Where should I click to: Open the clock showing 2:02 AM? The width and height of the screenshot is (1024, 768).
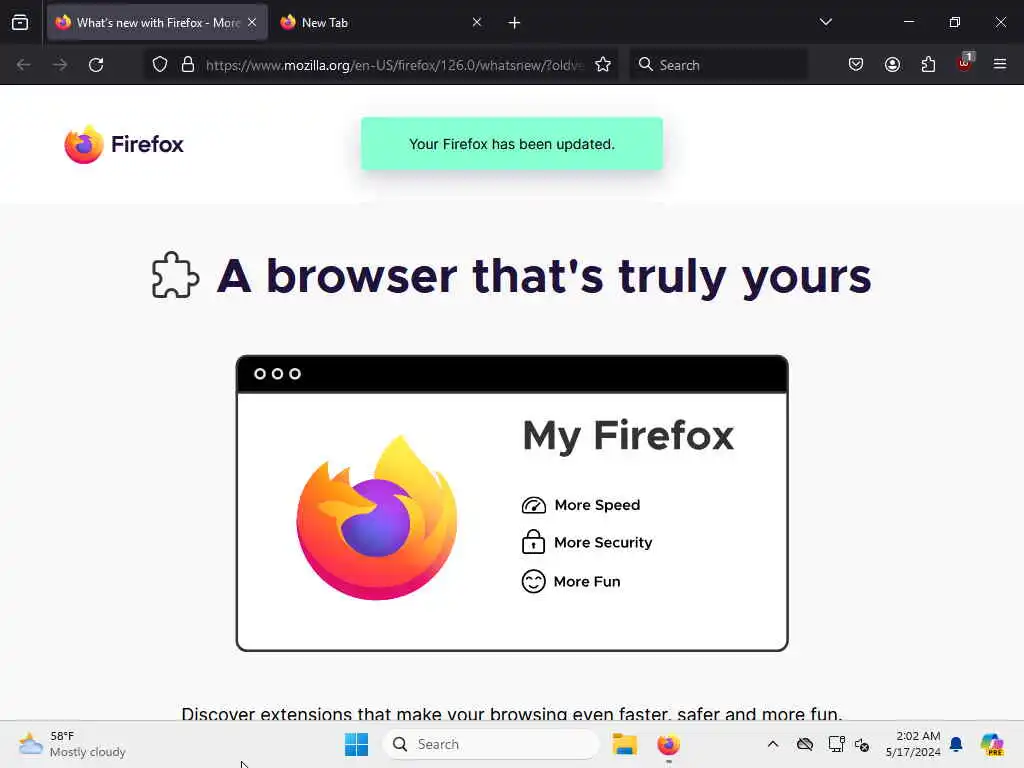(913, 744)
